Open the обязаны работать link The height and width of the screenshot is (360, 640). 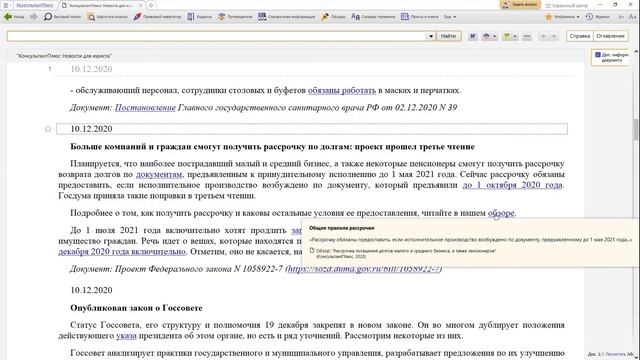(342, 90)
